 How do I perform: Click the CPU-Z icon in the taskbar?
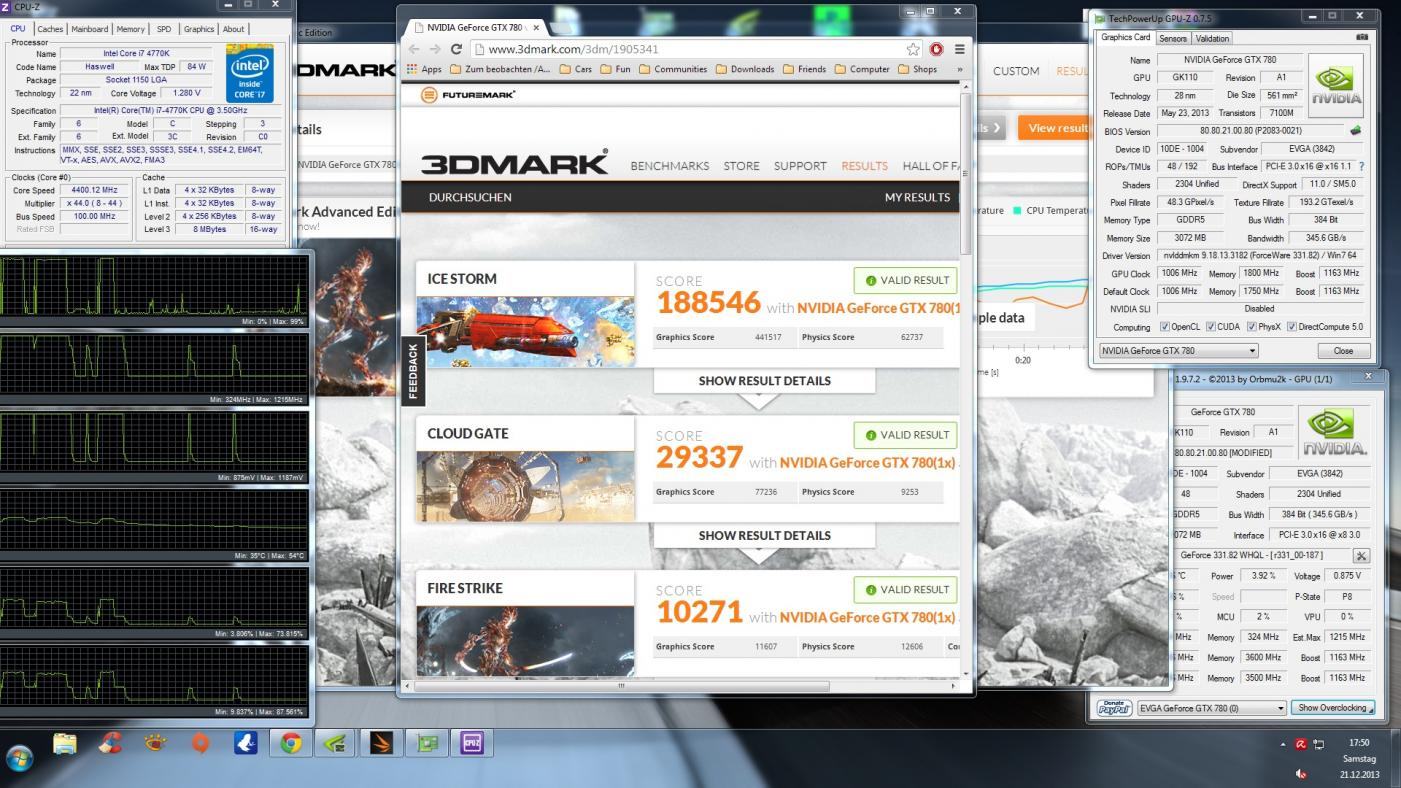[472, 743]
